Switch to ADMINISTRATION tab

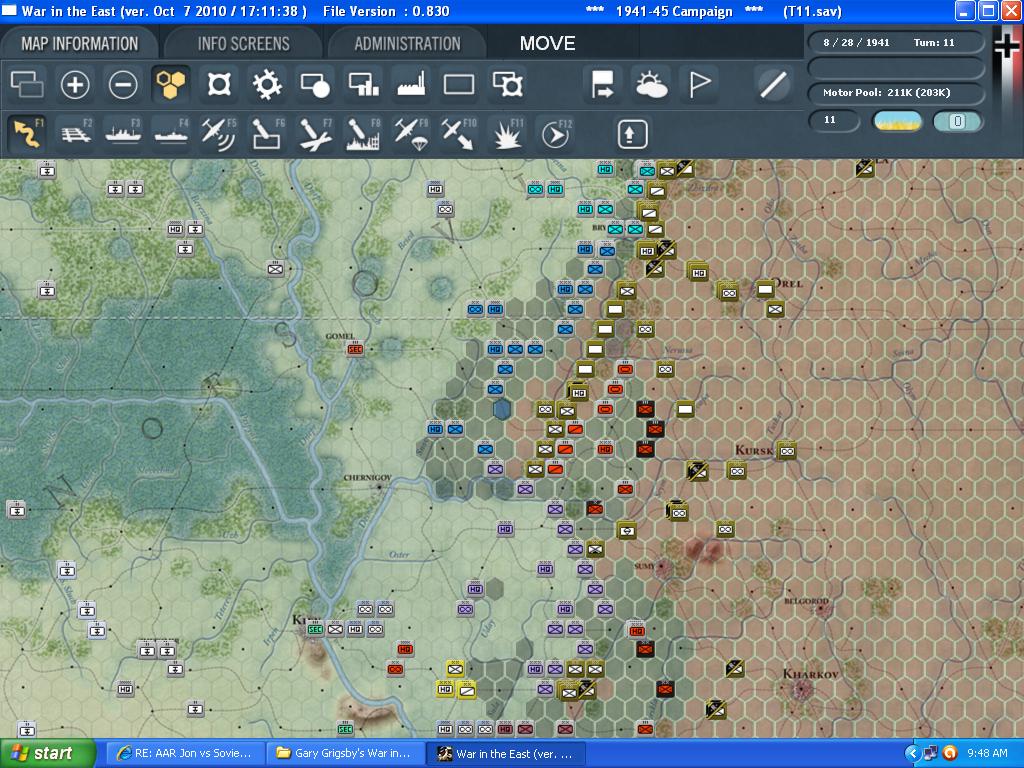tap(408, 44)
